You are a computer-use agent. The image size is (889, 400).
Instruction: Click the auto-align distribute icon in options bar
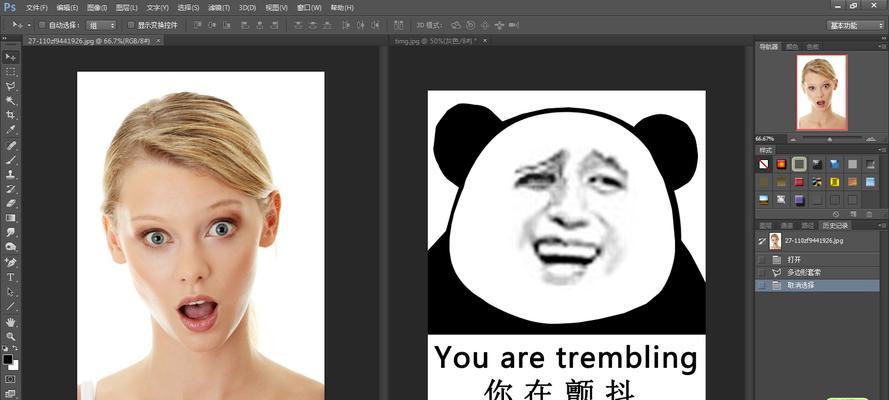[399, 25]
